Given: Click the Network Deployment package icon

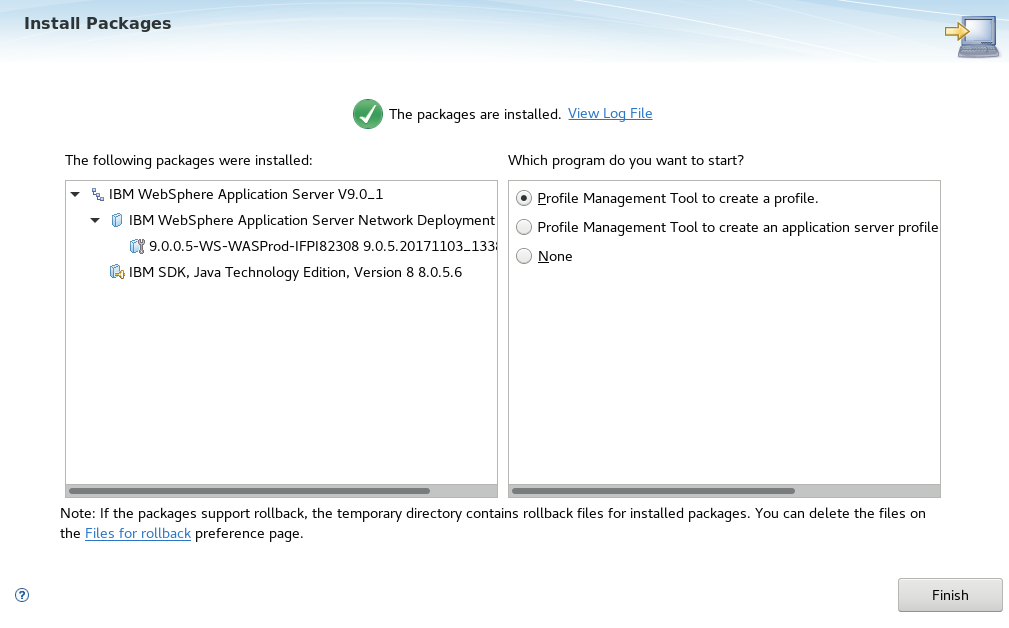Looking at the screenshot, I should (x=116, y=221).
